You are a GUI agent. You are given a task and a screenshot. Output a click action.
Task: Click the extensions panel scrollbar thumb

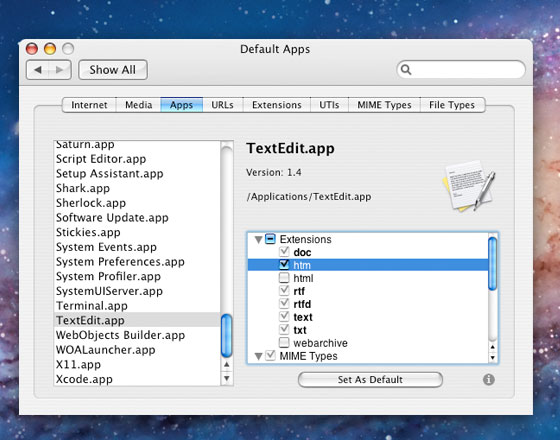pos(492,264)
